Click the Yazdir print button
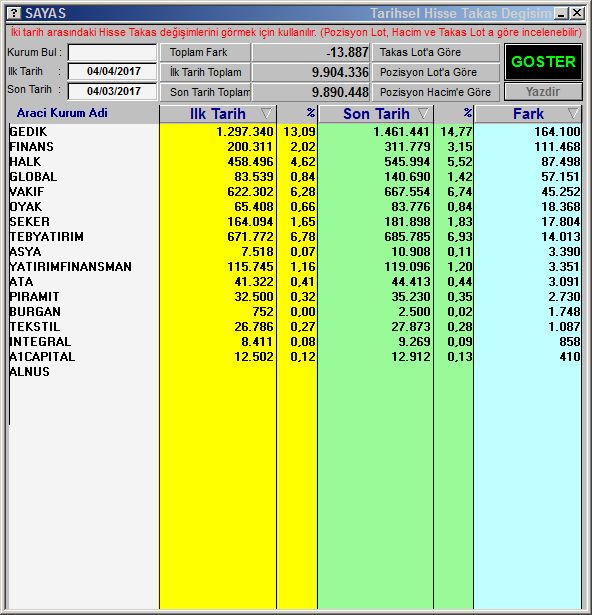The width and height of the screenshot is (592, 615). [543, 92]
